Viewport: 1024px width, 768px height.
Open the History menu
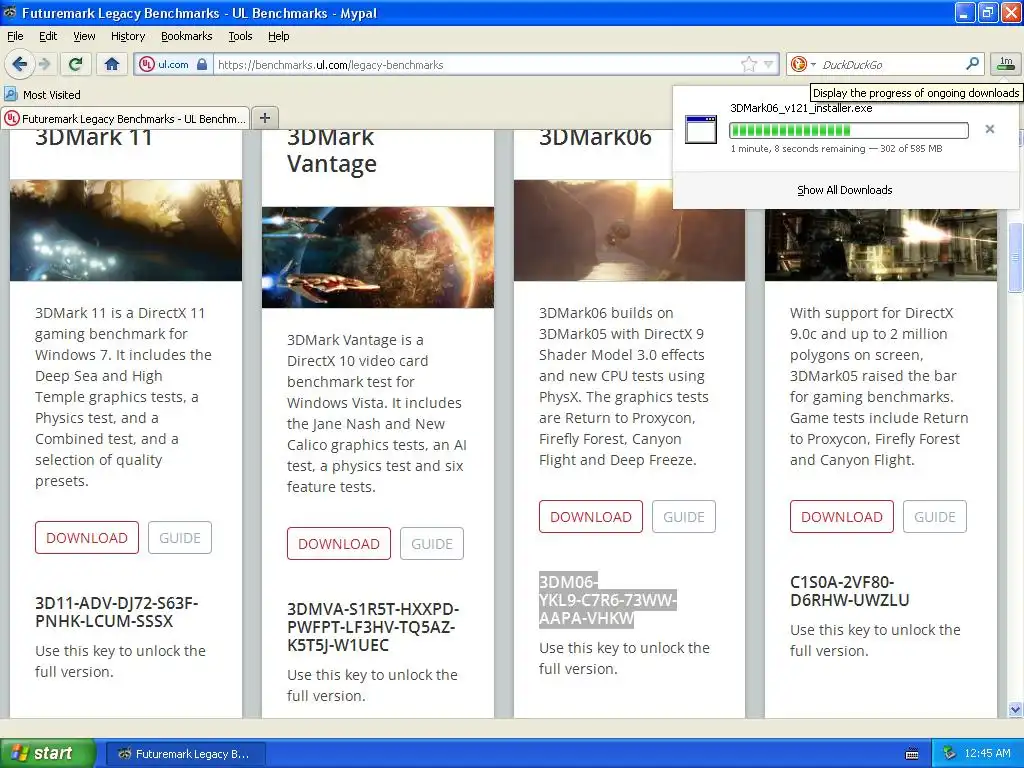(128, 36)
